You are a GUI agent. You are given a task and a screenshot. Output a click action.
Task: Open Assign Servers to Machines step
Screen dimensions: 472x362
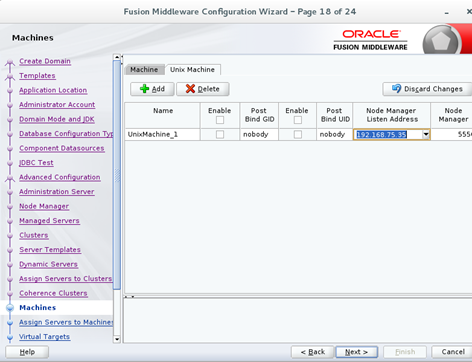[66, 322]
